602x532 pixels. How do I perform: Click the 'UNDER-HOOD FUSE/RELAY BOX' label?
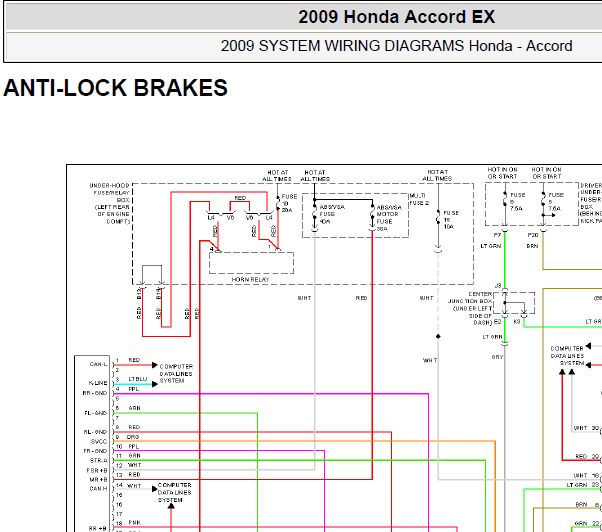[111, 193]
